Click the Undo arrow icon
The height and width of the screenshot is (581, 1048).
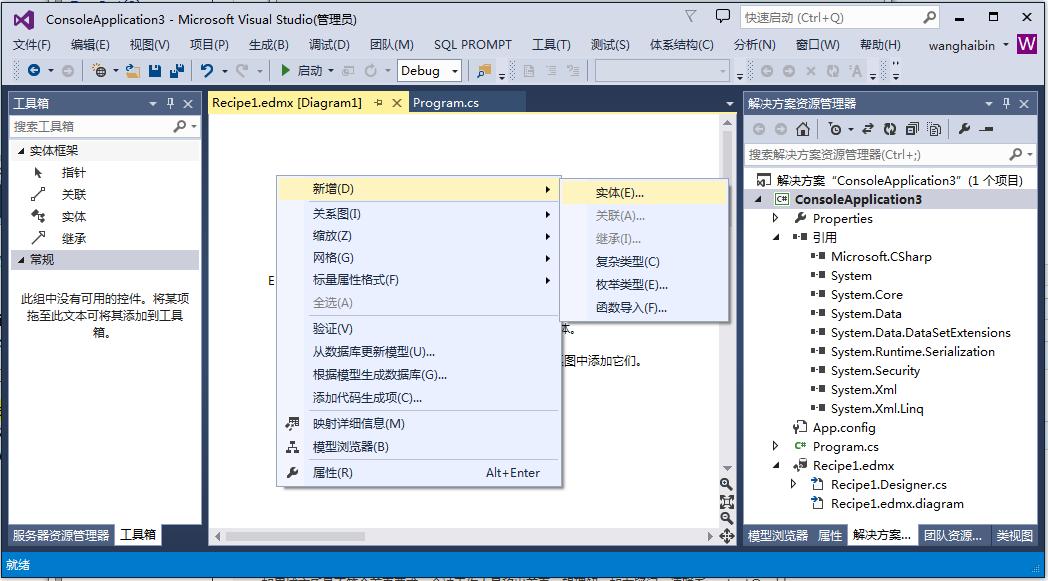[x=207, y=70]
